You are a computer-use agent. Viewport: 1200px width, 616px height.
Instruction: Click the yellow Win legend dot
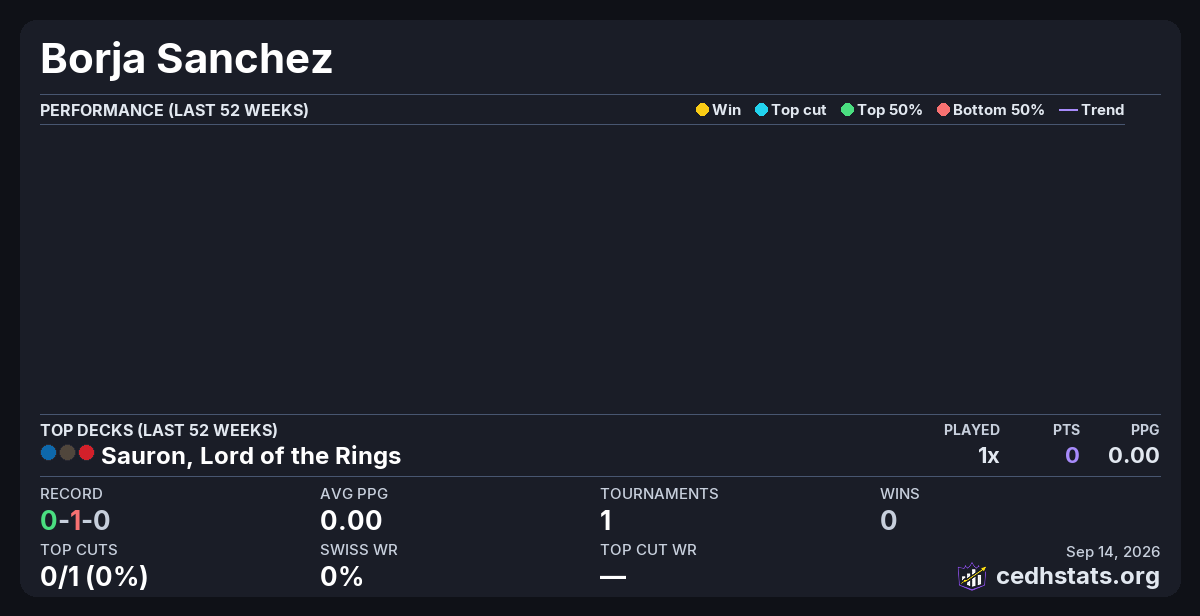[x=702, y=110]
